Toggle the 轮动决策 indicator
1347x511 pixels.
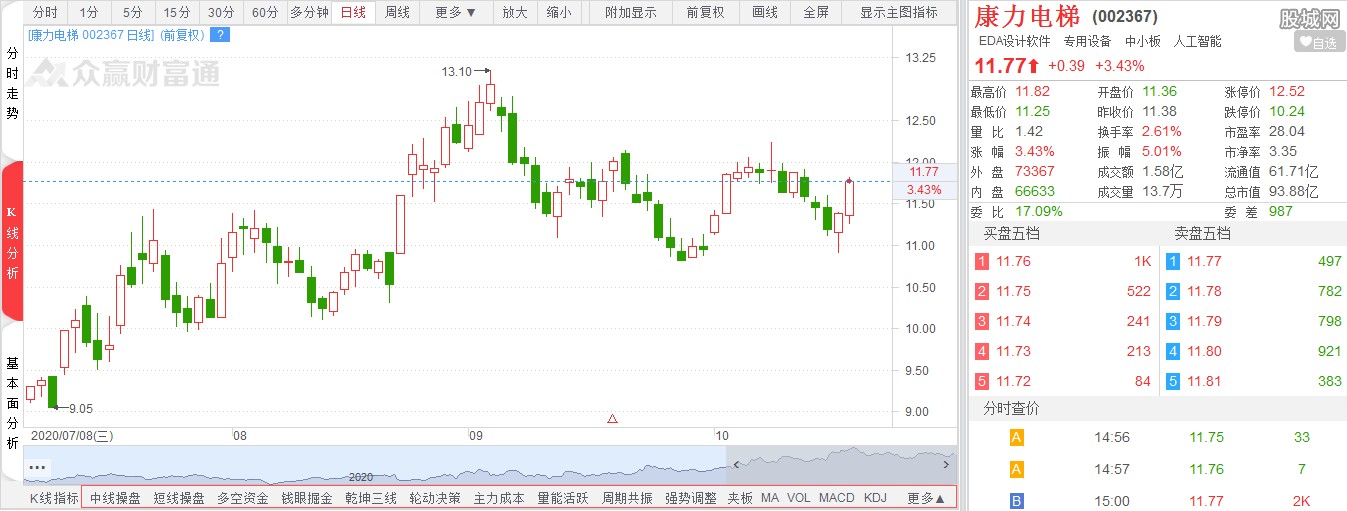click(435, 498)
